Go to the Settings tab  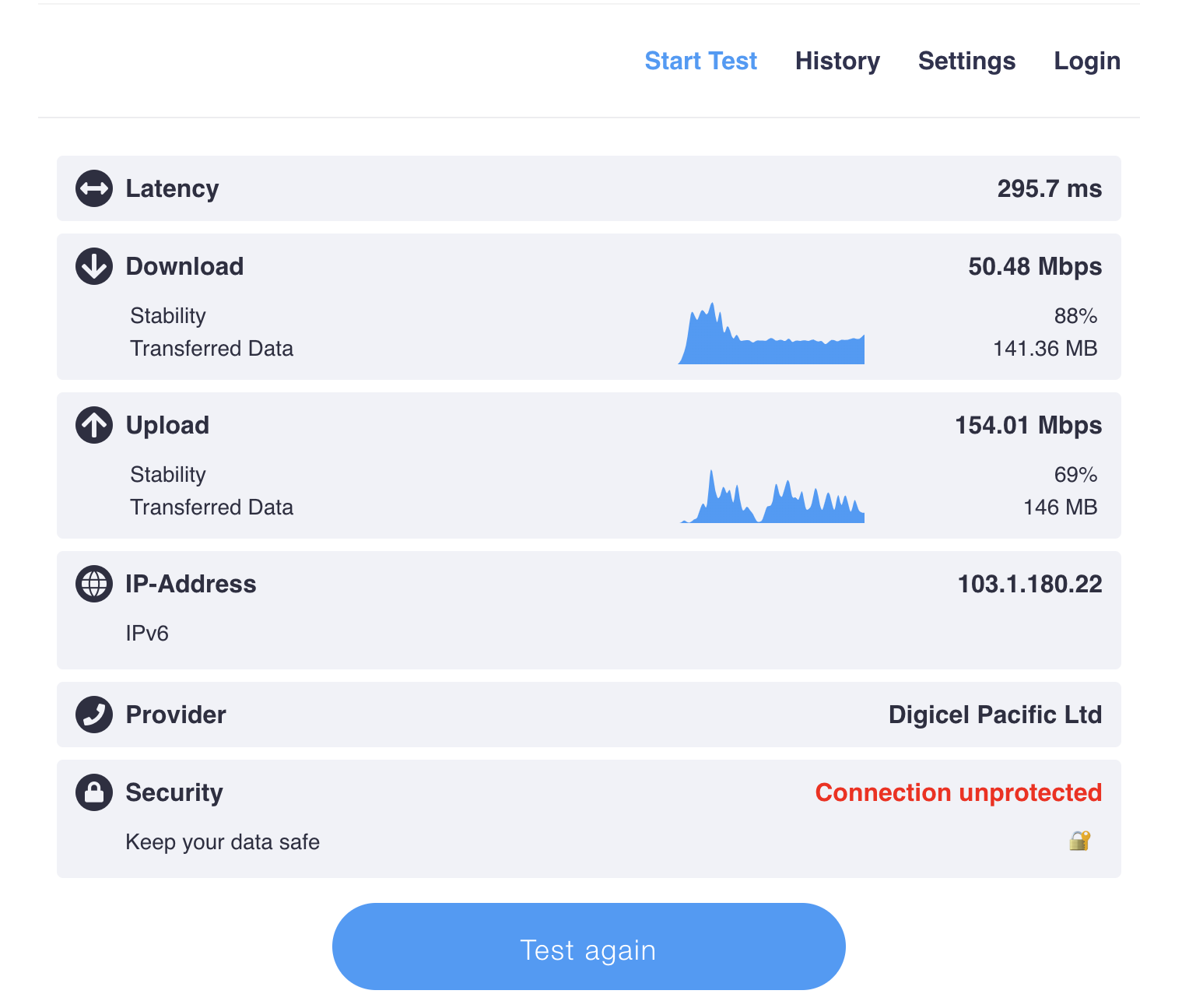click(966, 61)
